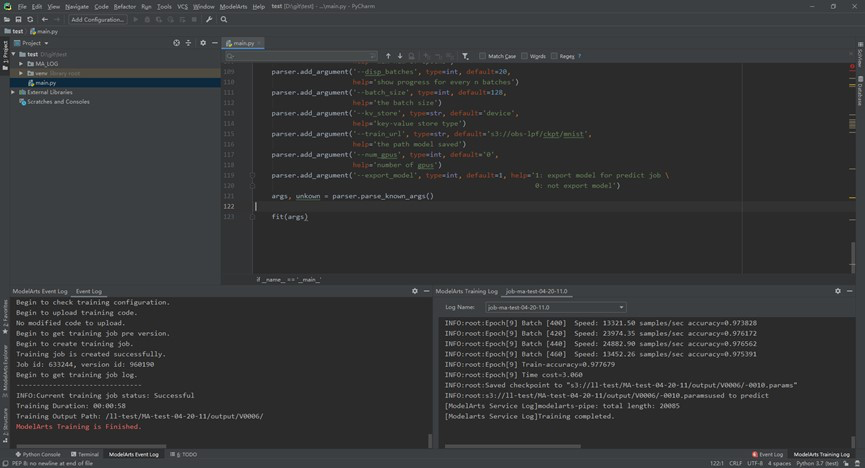Click the Save All toolbar icon

point(18,19)
